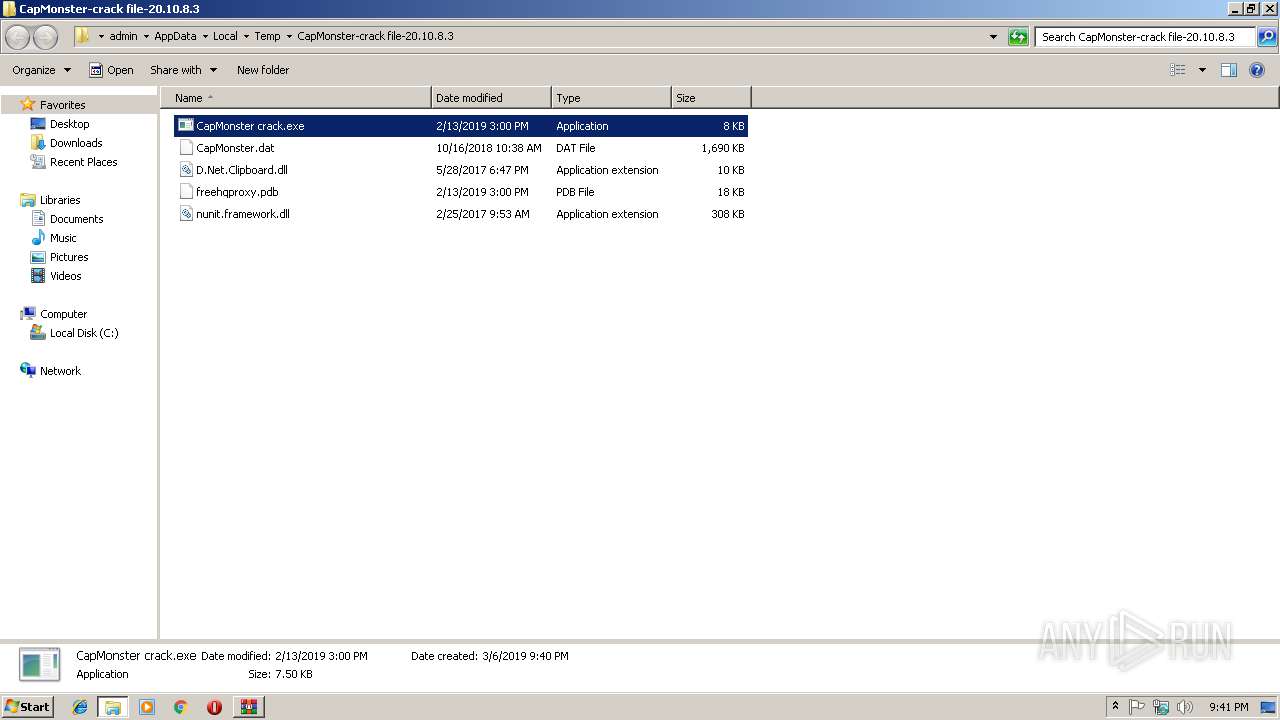
Task: Open Opera from the taskbar
Action: (x=214, y=707)
